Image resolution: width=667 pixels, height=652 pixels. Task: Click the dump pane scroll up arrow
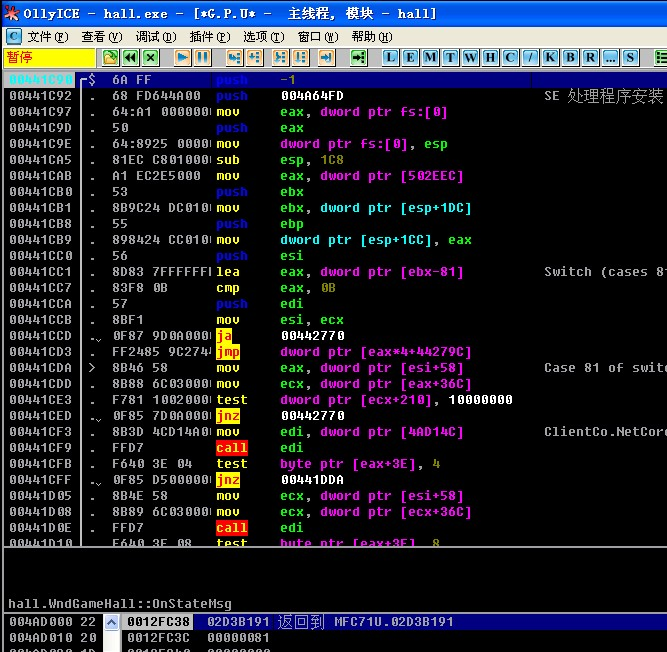click(111, 622)
